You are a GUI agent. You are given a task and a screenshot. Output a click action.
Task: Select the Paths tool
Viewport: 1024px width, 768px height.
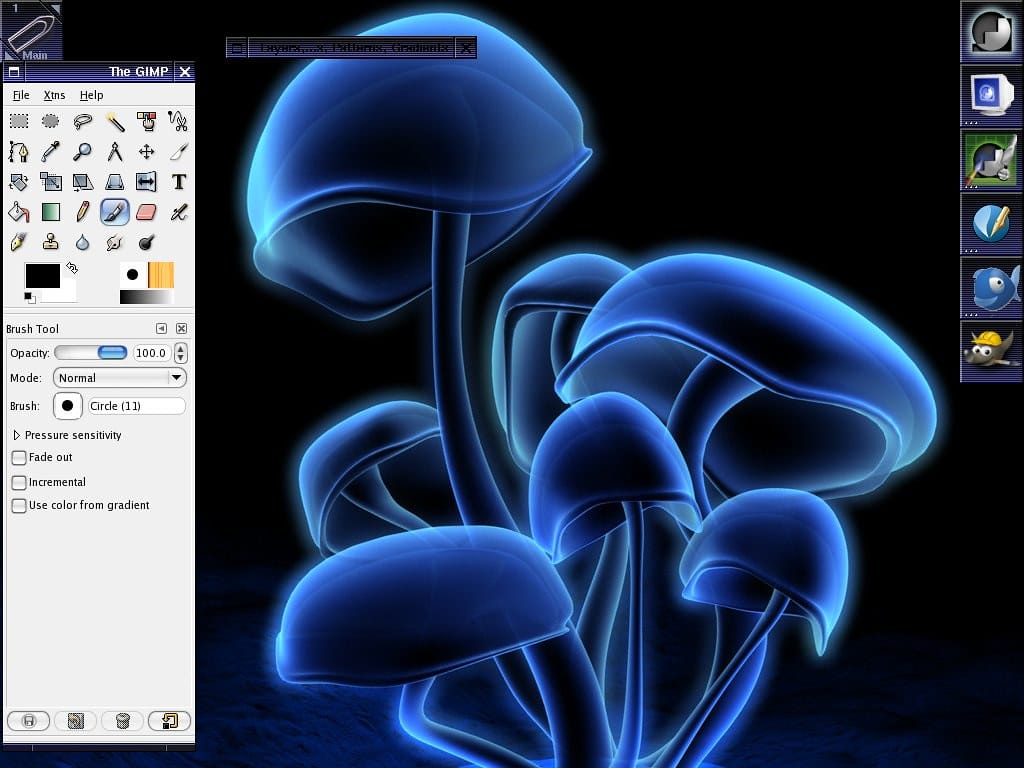coord(19,152)
